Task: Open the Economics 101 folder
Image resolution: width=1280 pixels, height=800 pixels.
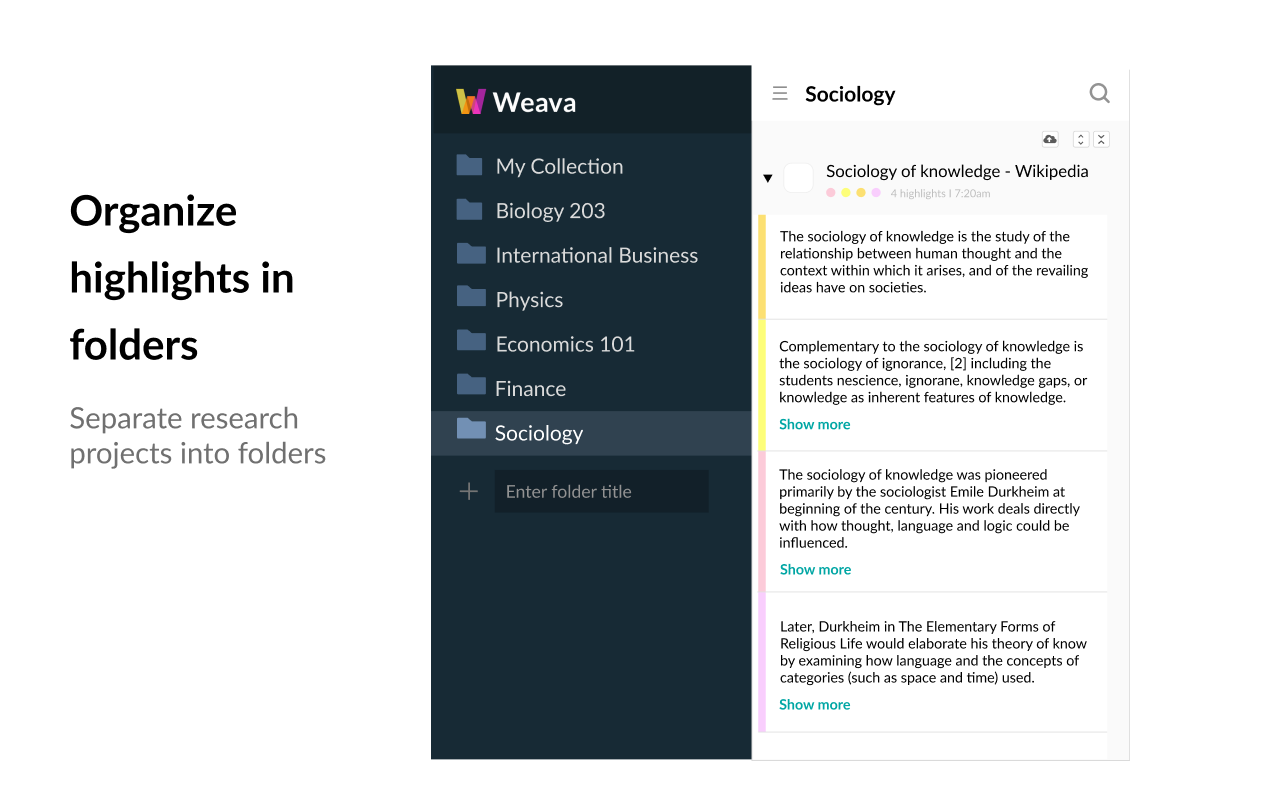Action: pos(565,343)
